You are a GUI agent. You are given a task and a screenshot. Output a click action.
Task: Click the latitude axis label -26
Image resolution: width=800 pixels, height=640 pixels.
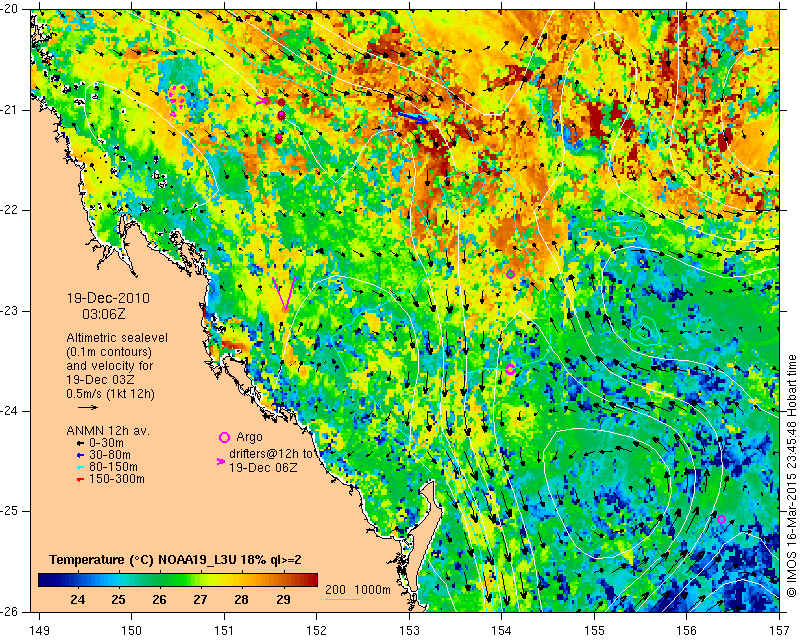pos(10,611)
